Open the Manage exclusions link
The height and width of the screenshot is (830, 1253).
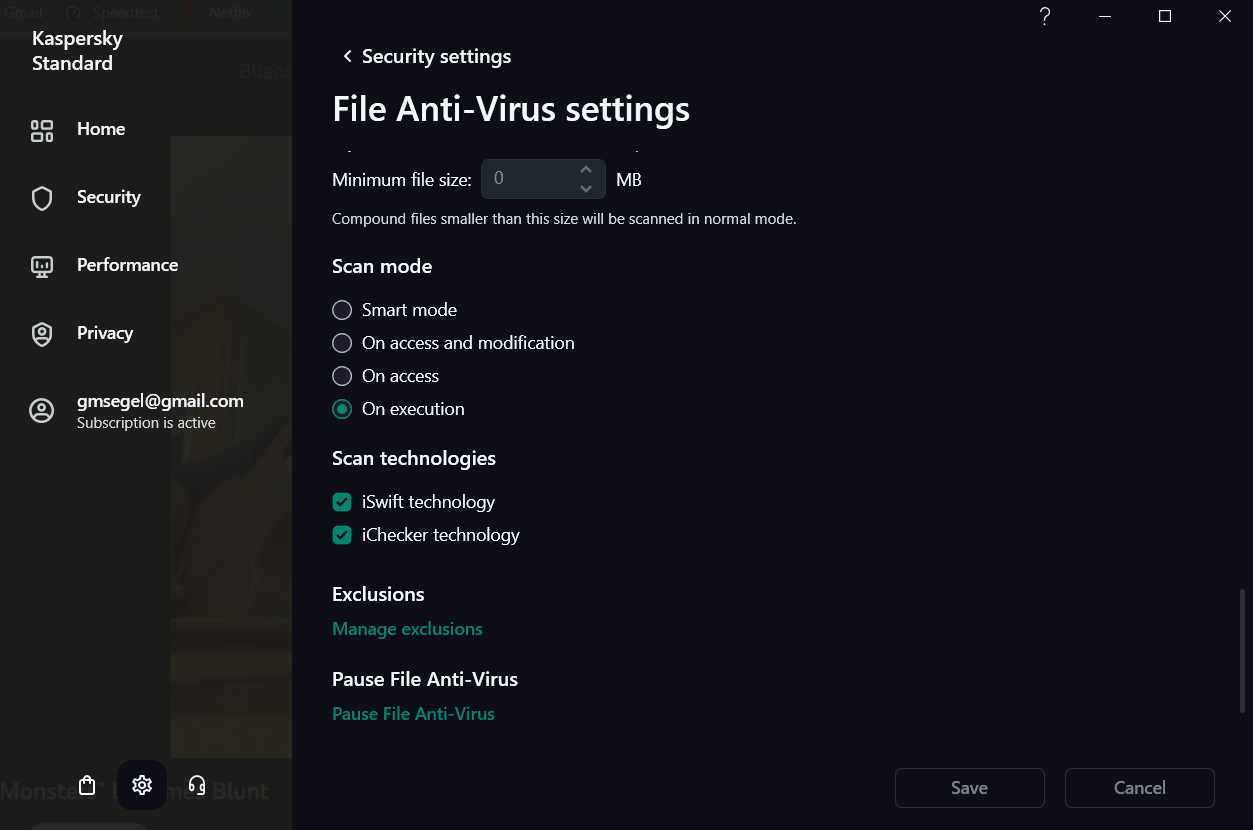coord(407,629)
